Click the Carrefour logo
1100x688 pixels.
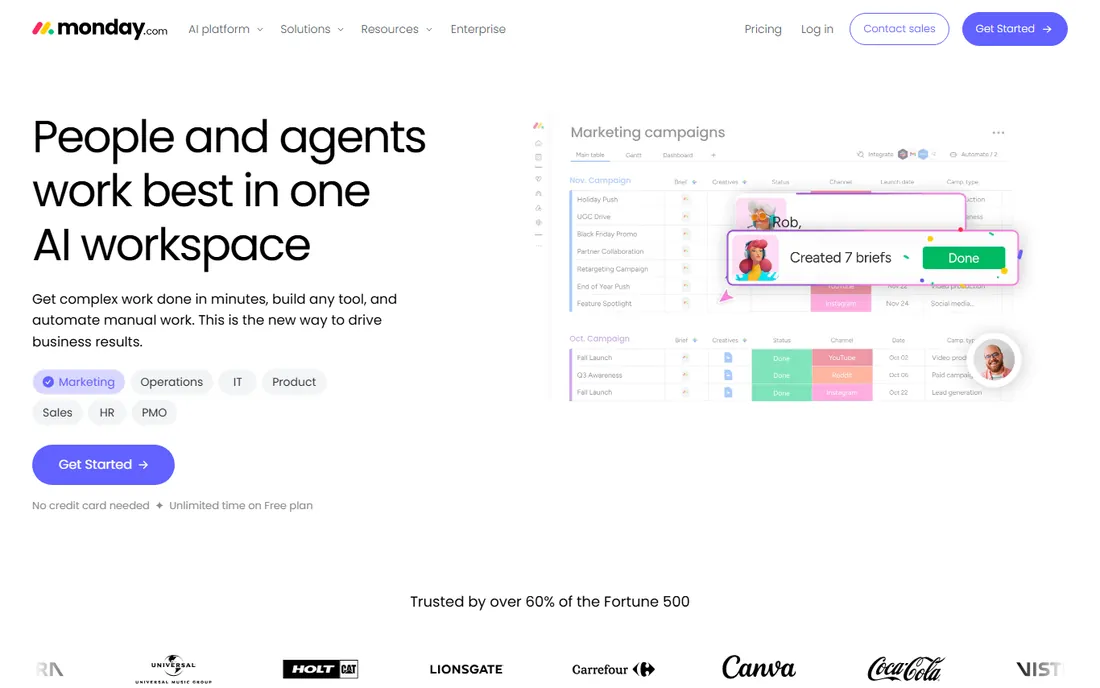click(x=613, y=670)
